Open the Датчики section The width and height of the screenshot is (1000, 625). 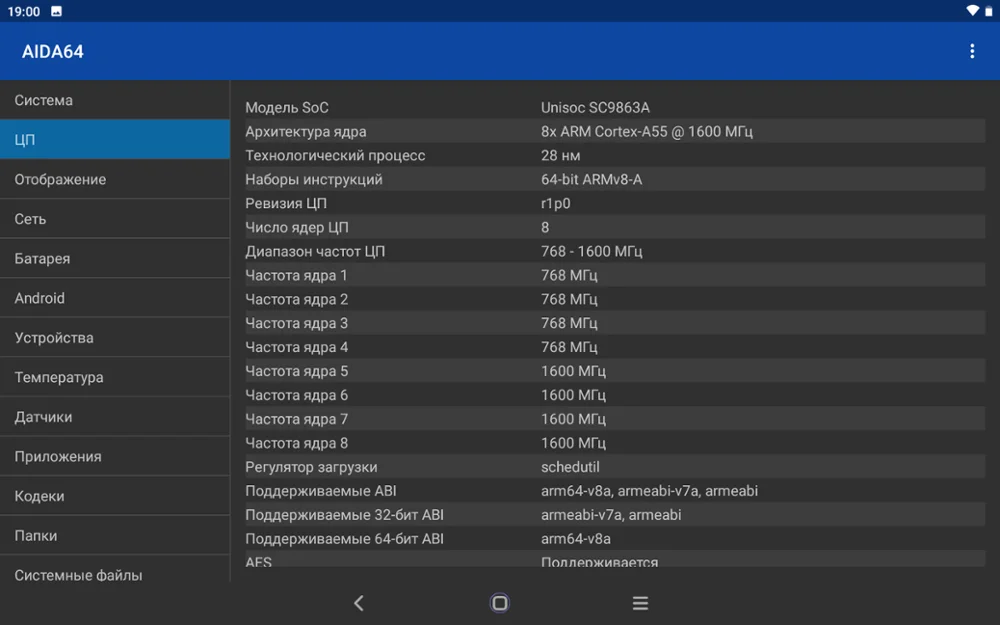point(115,416)
